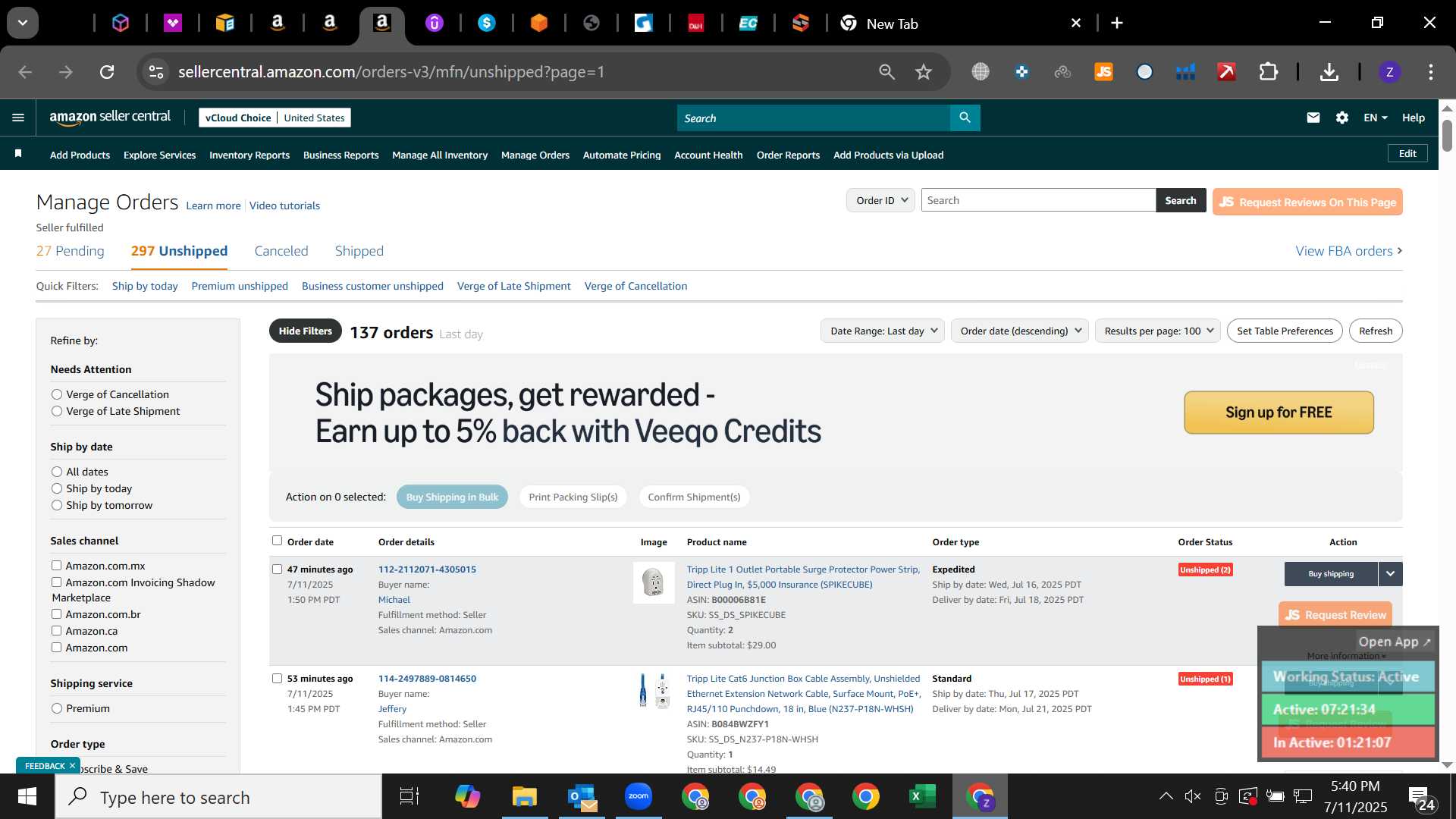Image resolution: width=1456 pixels, height=819 pixels.
Task: Open the Results per page: 100 dropdown
Action: tap(1158, 331)
